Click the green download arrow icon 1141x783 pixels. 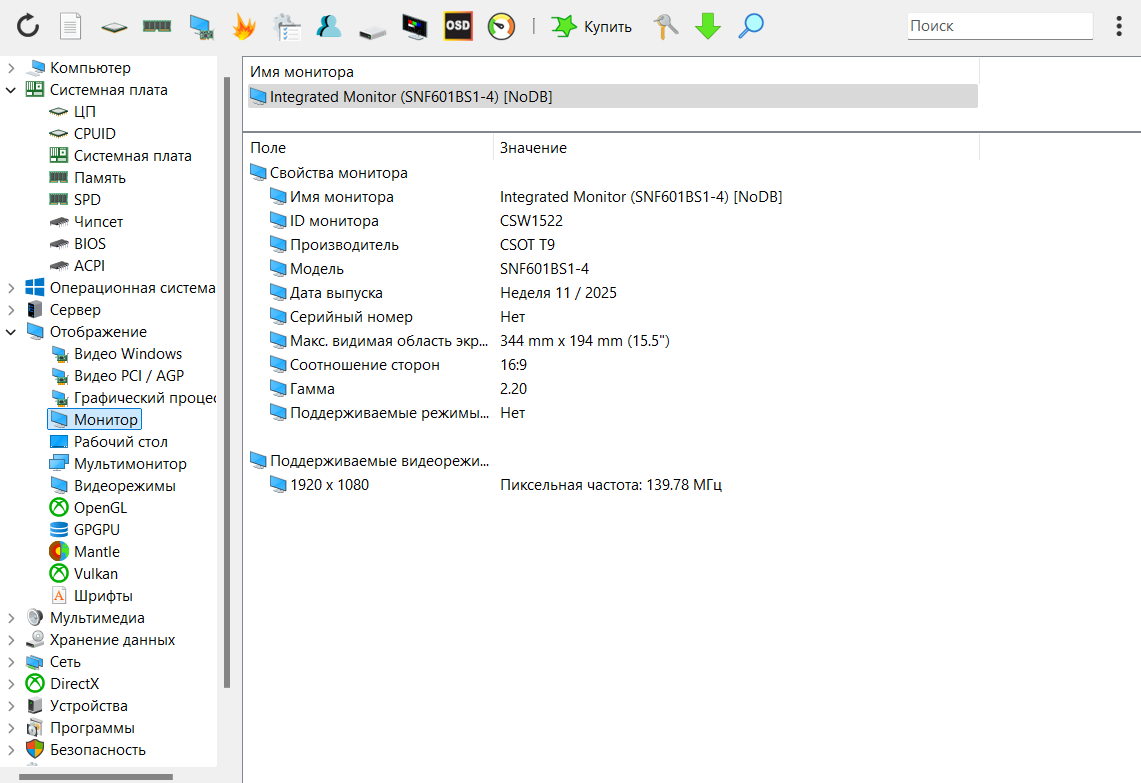pyautogui.click(x=708, y=27)
